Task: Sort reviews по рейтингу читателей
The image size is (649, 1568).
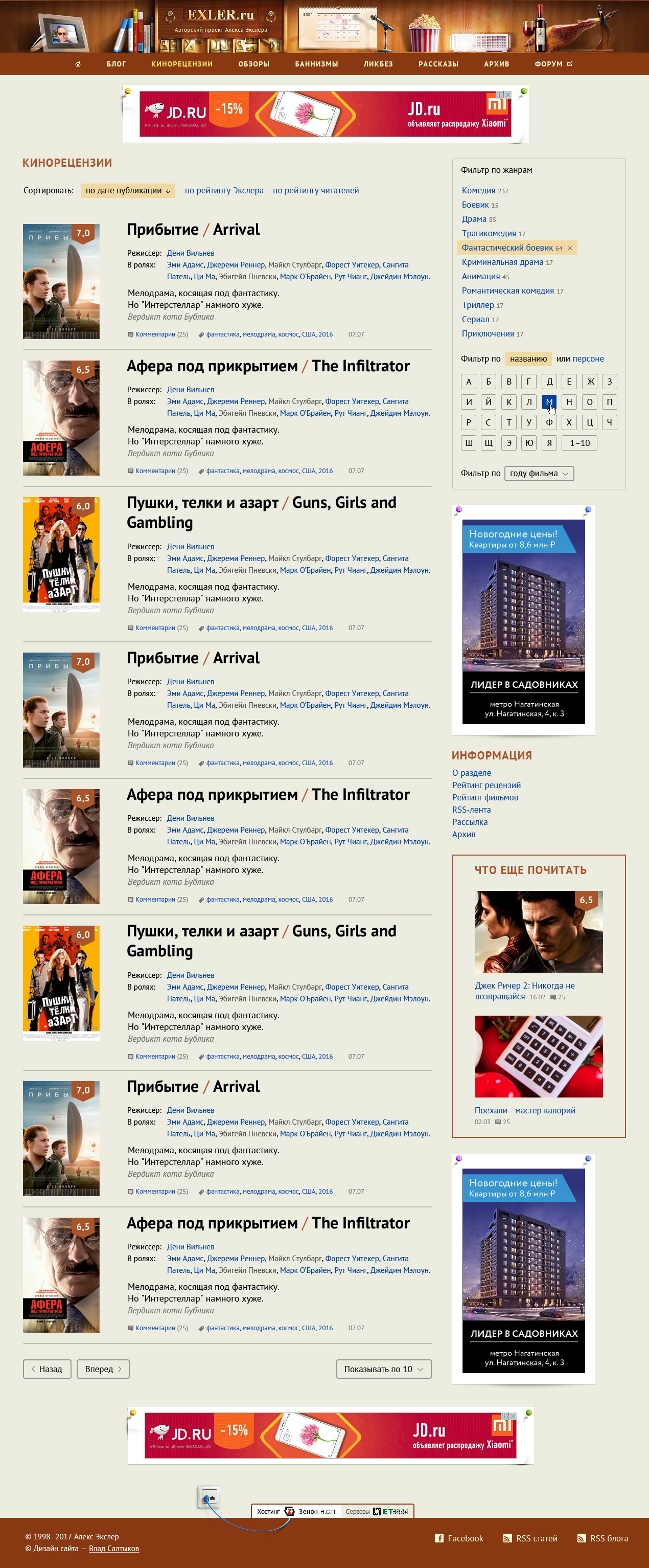Action: click(316, 191)
